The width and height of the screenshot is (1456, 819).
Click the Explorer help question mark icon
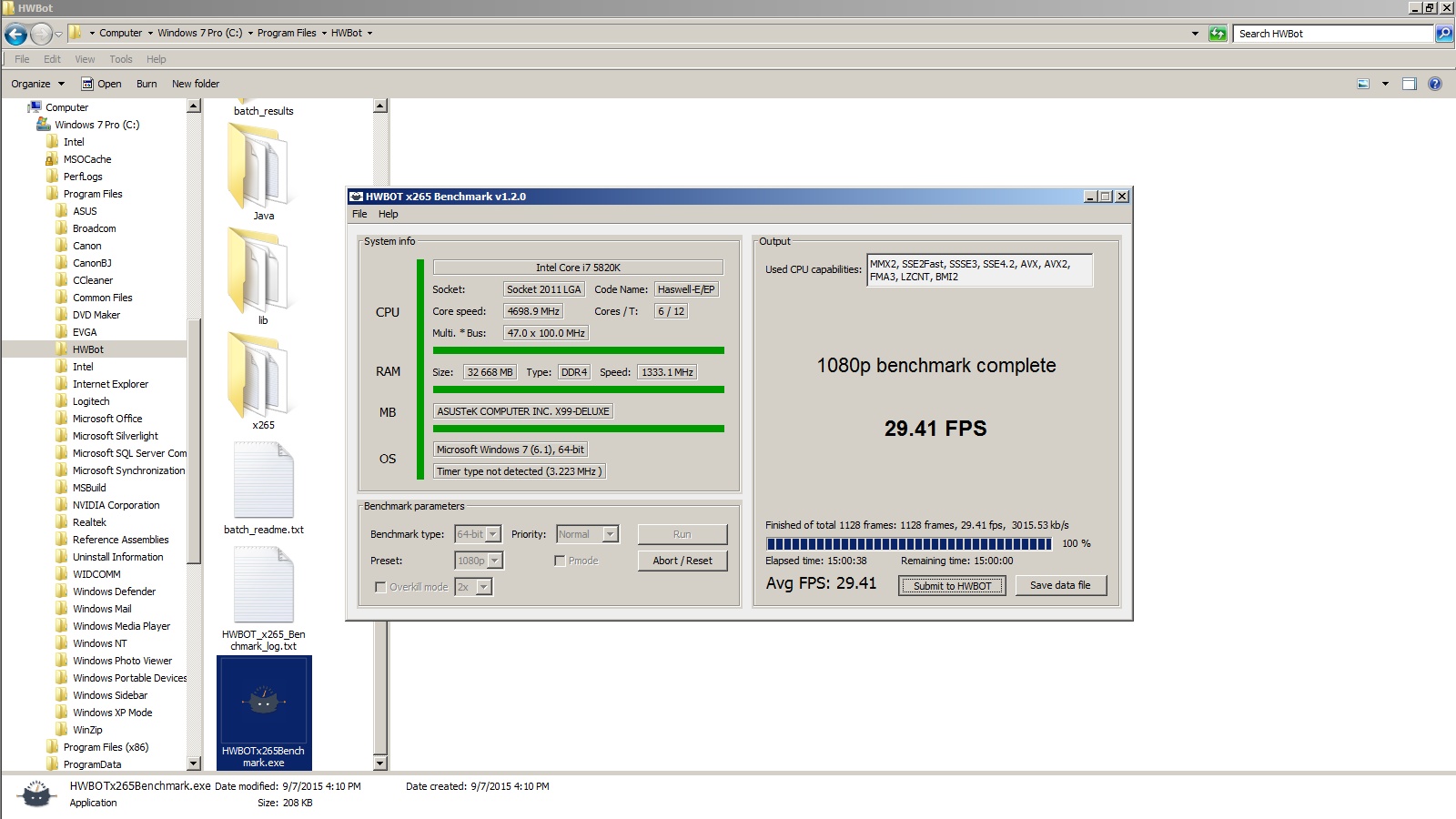(1435, 84)
